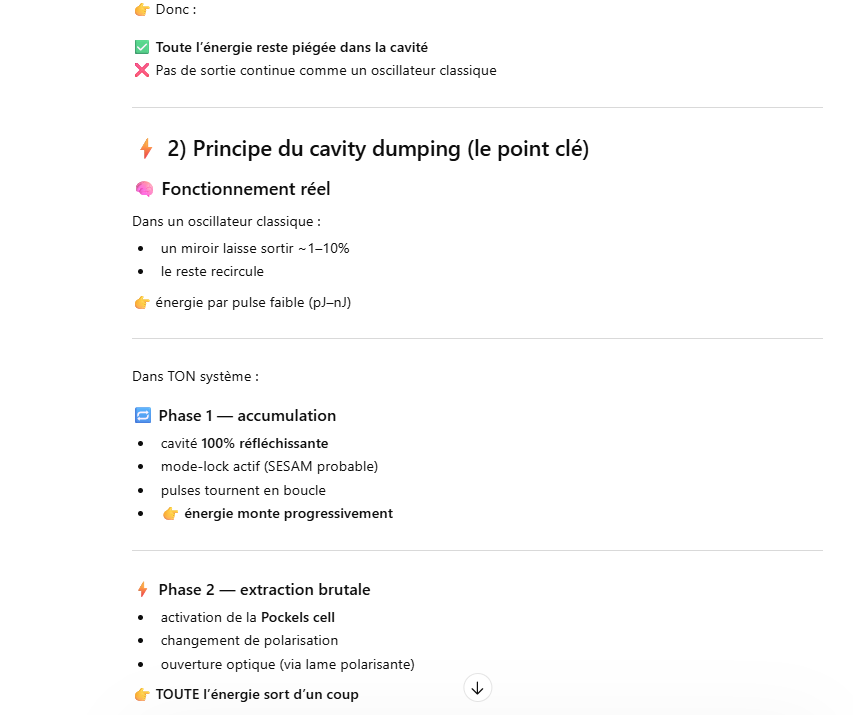
Task: Click the Fonctionnement réel subheading
Action: click(246, 189)
